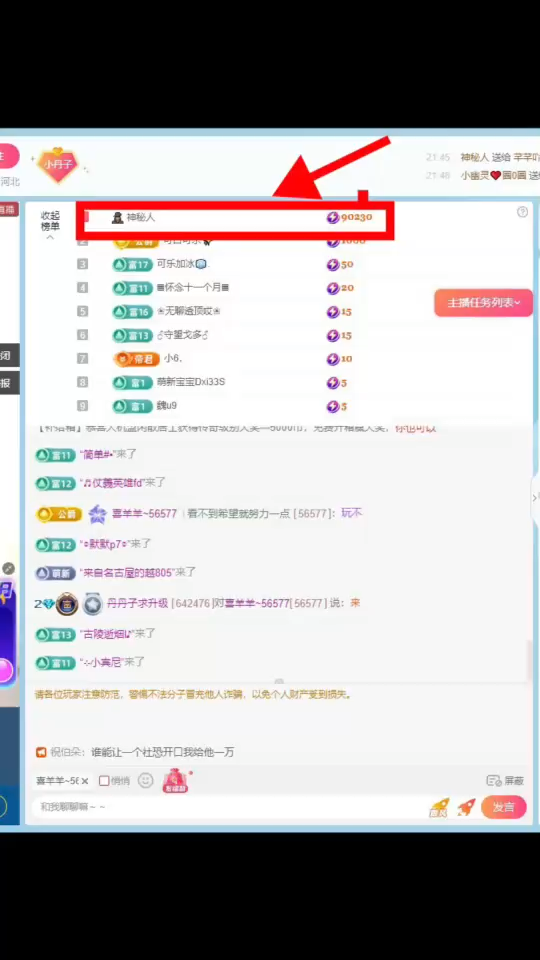Click the 富16 level badge
The image size is (540, 960).
point(132,312)
